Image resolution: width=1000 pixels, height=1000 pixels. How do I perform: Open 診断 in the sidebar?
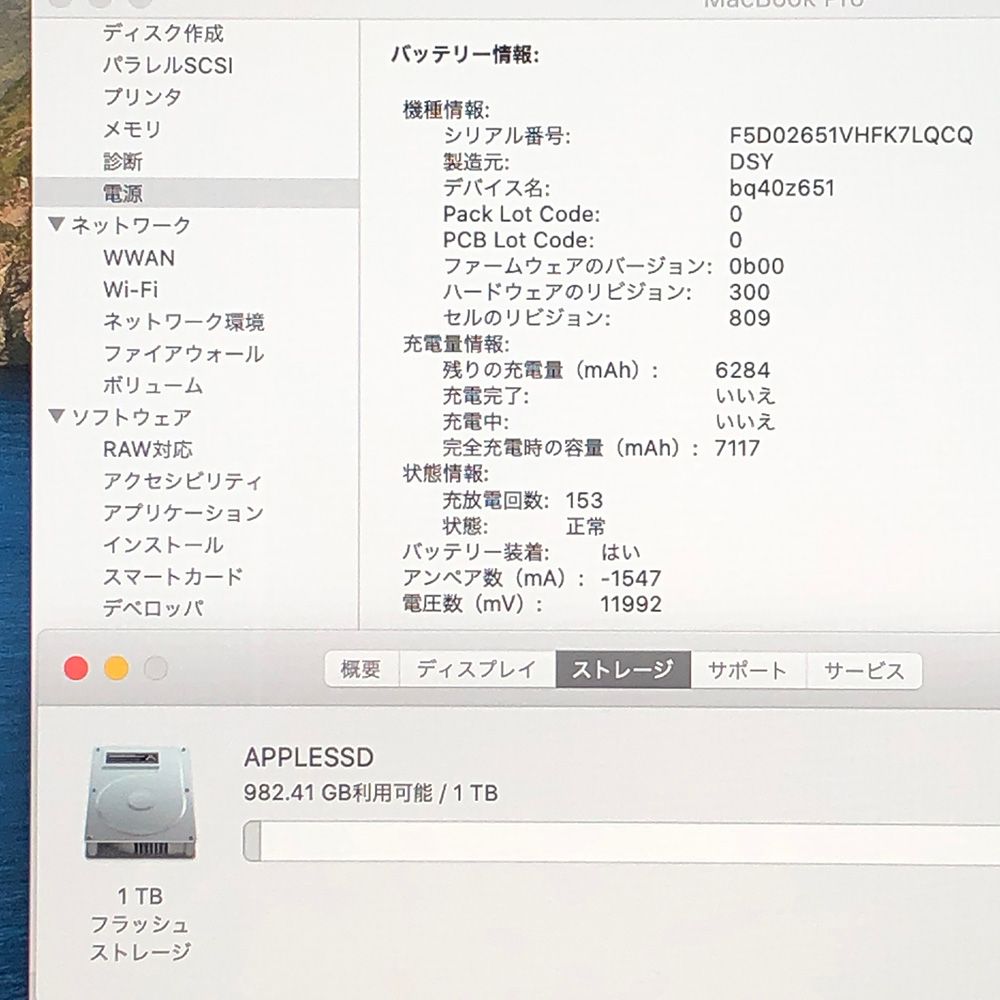[123, 161]
